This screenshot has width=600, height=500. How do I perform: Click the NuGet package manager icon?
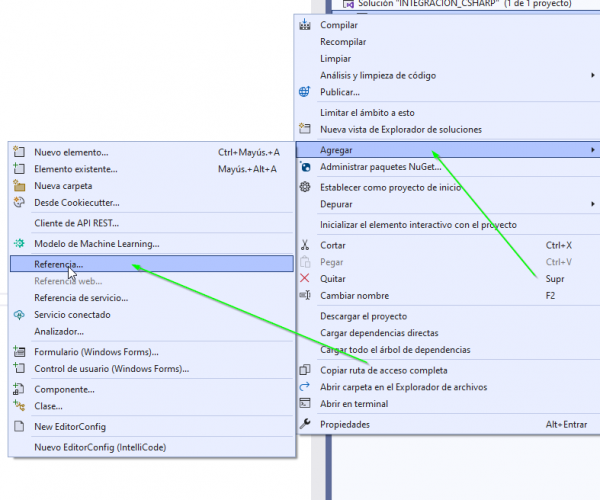tap(305, 167)
